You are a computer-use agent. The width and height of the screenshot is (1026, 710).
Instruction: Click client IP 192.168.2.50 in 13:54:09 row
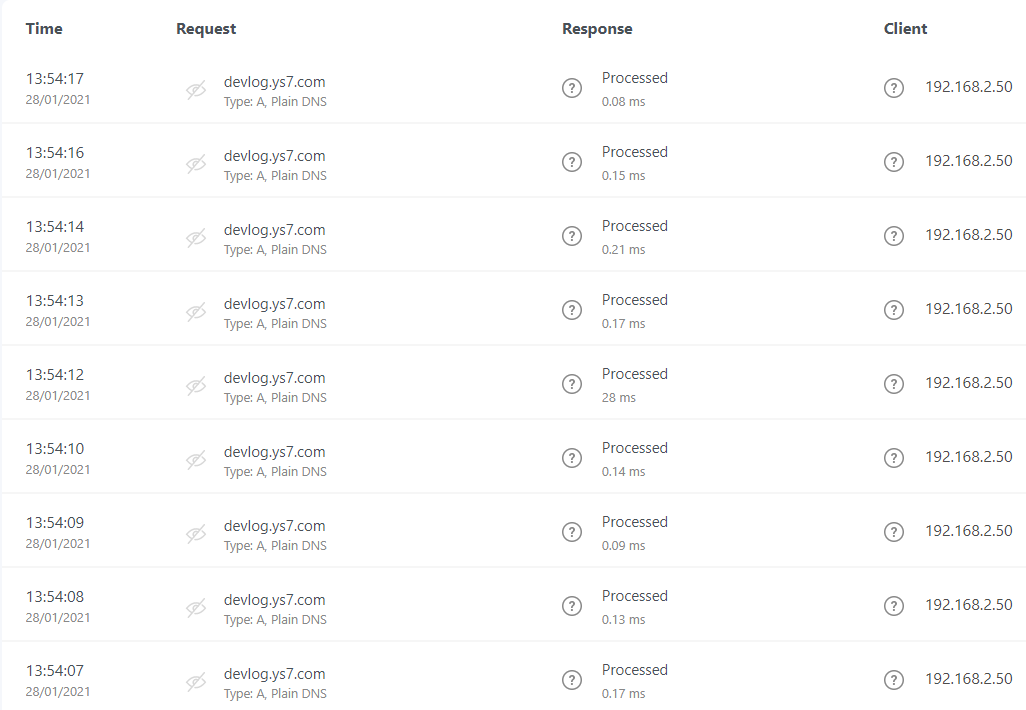click(x=968, y=531)
